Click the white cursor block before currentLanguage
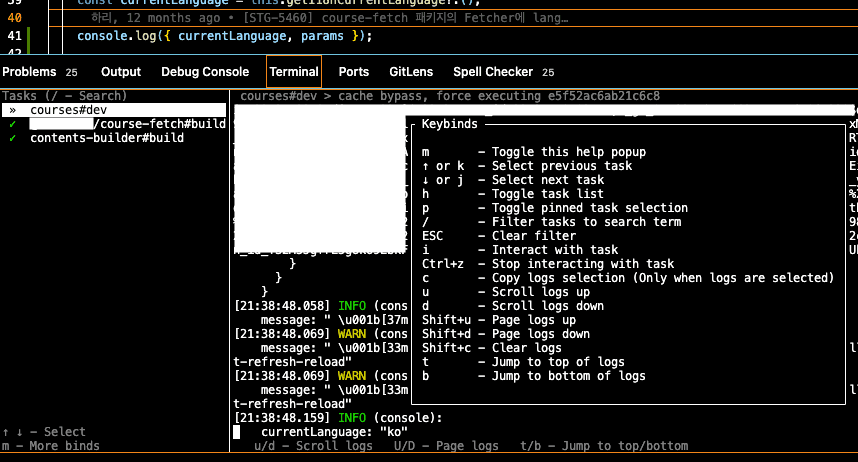 pyautogui.click(x=237, y=432)
